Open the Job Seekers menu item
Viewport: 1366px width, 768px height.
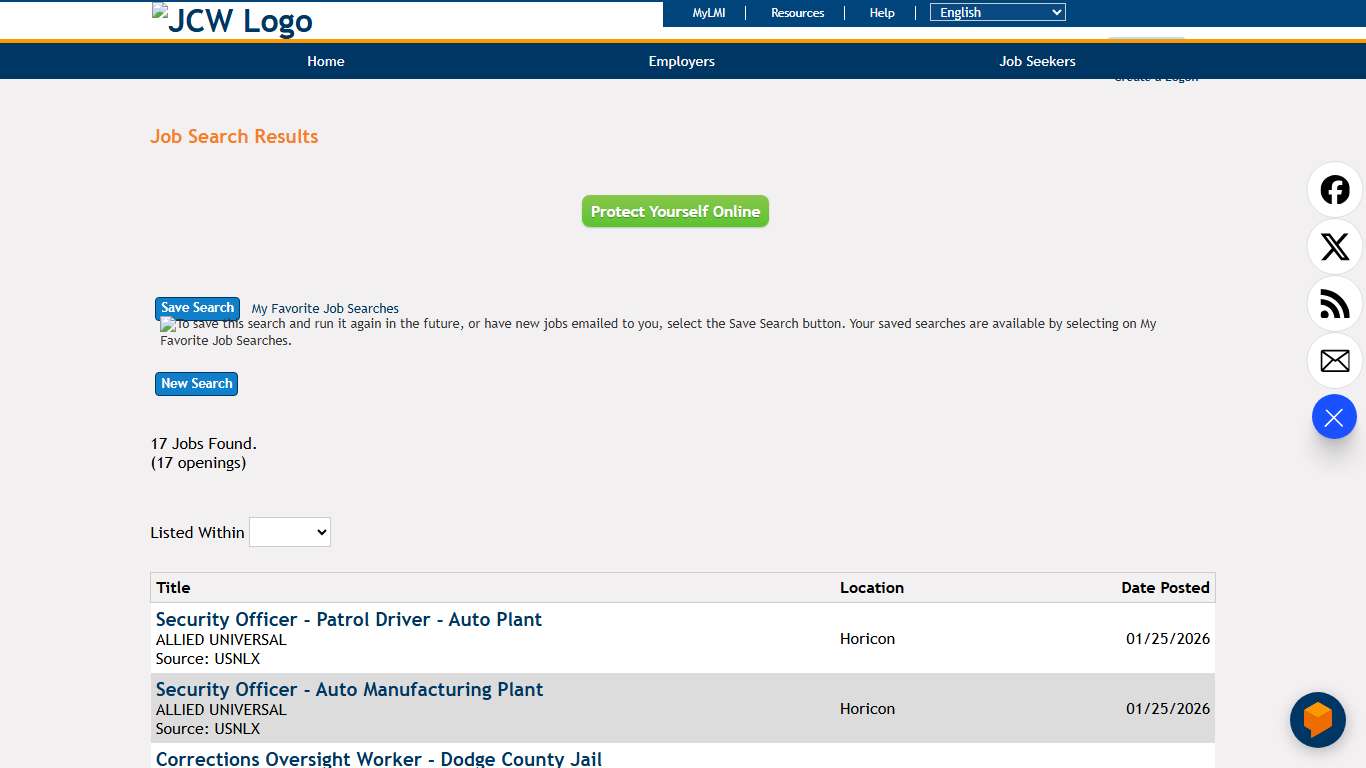(x=1037, y=61)
